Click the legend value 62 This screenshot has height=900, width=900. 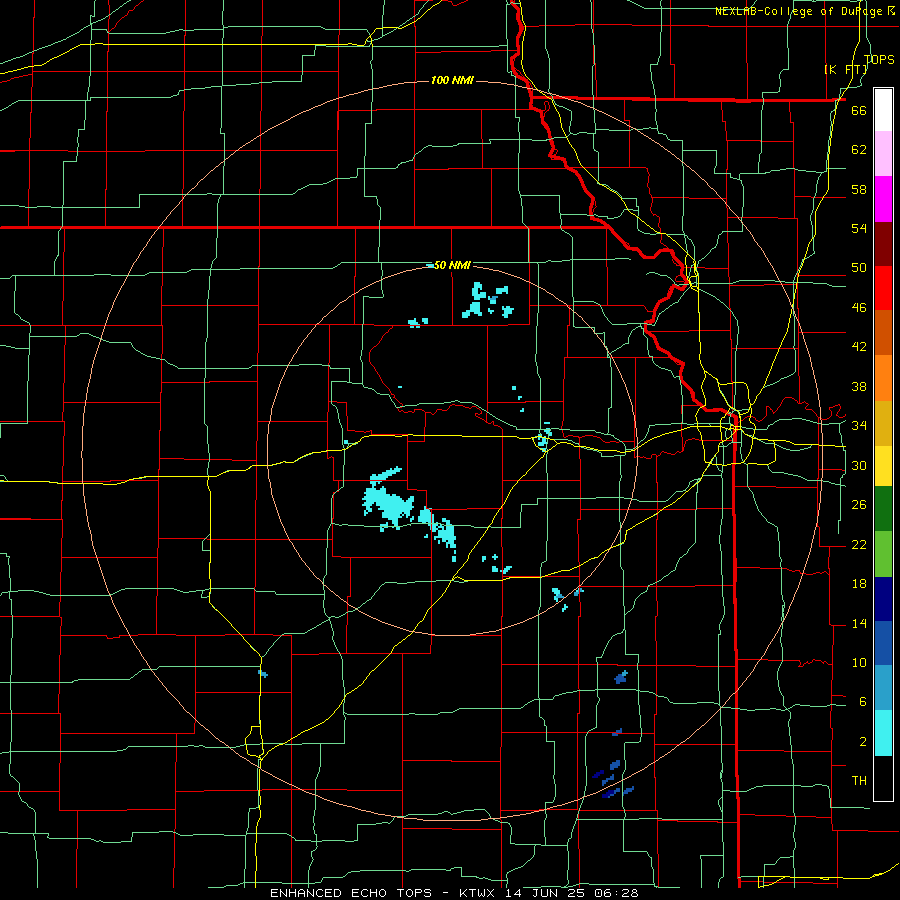(x=859, y=149)
